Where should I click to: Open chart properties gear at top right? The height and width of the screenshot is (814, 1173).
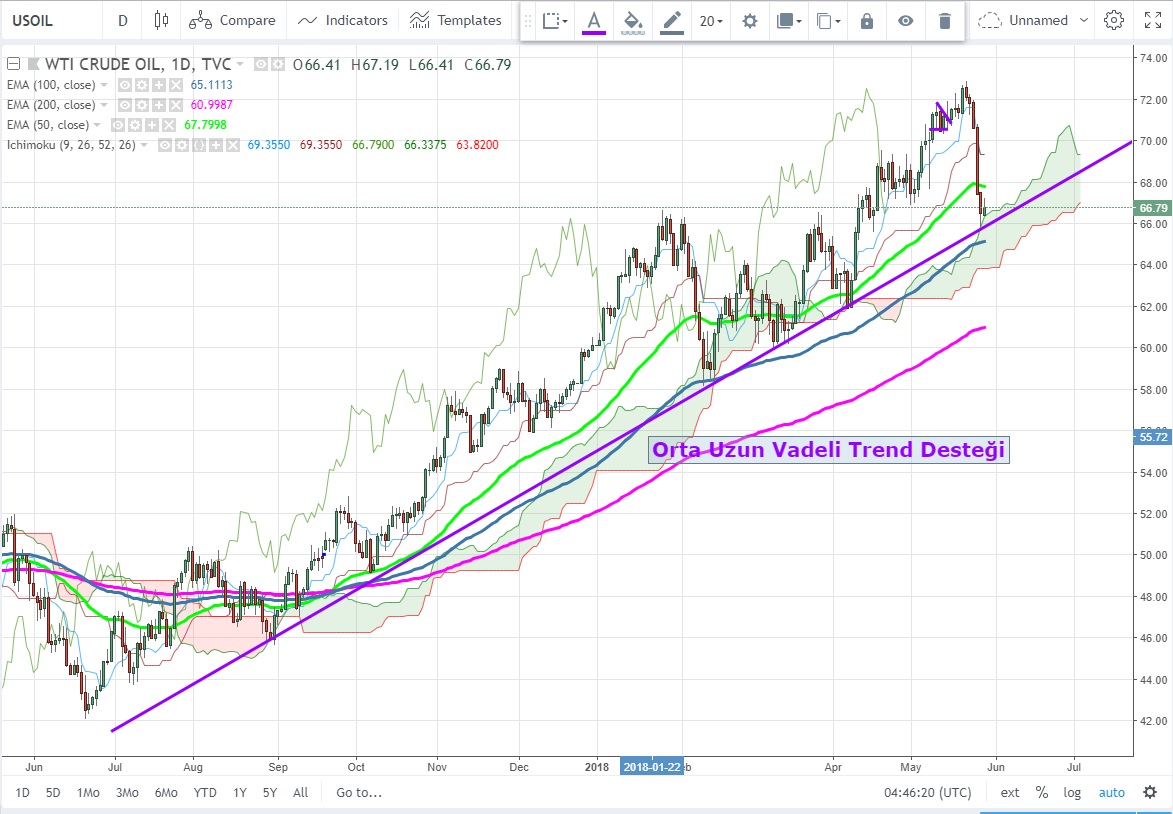(1113, 20)
